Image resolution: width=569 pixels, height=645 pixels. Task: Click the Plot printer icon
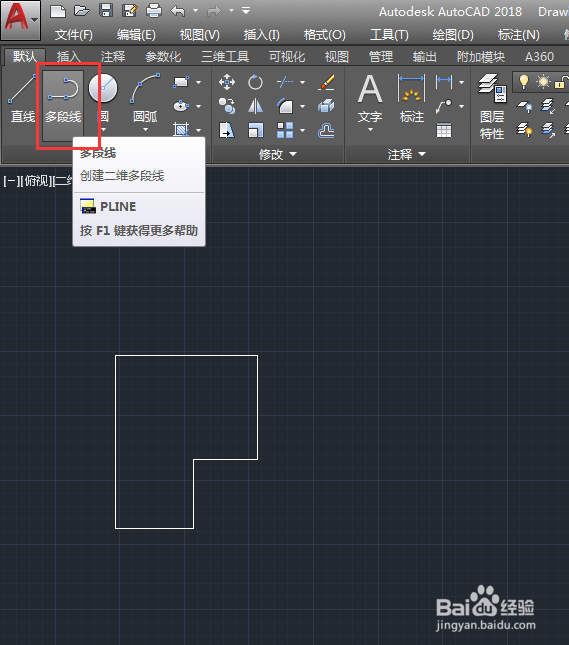[x=154, y=11]
